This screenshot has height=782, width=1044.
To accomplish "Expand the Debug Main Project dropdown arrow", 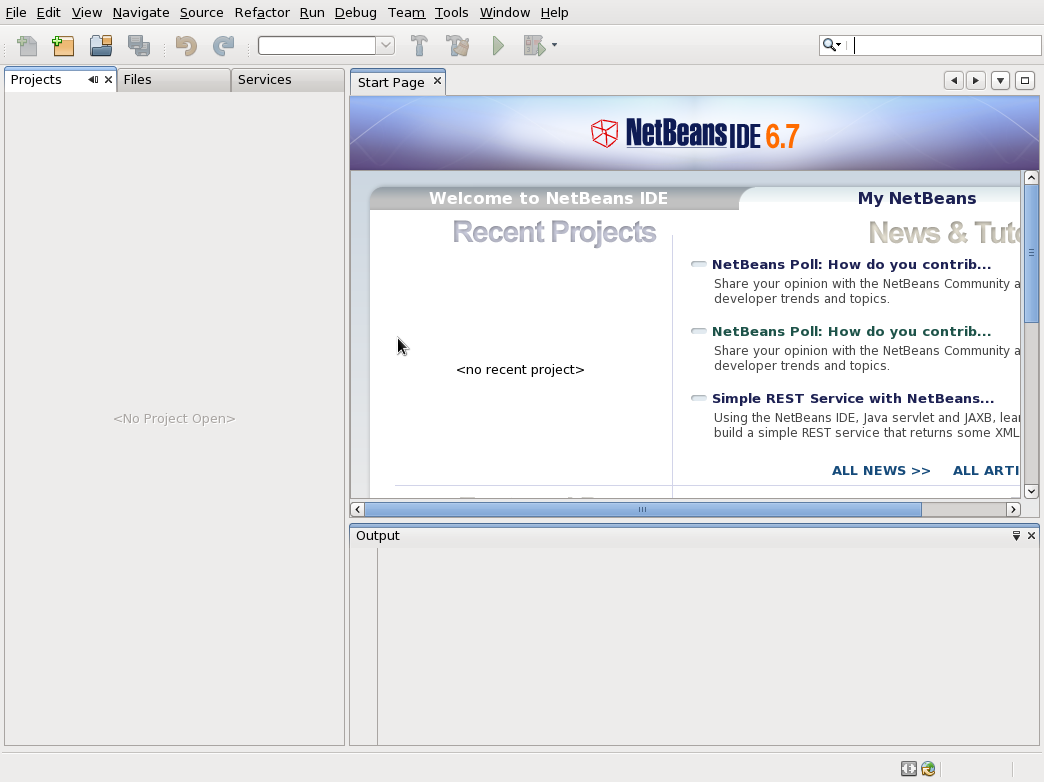I will coord(554,45).
